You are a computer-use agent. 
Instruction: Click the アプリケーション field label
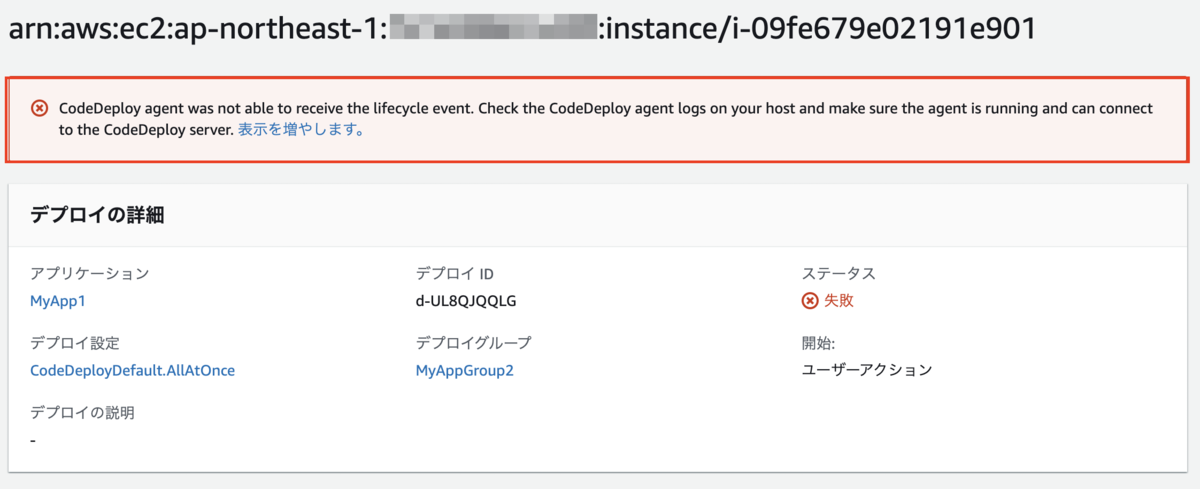click(90, 273)
